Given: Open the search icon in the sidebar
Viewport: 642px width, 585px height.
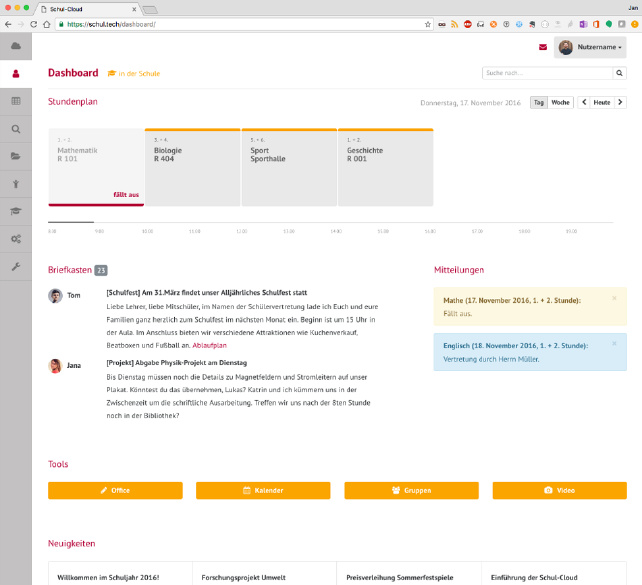Looking at the screenshot, I should pos(16,129).
